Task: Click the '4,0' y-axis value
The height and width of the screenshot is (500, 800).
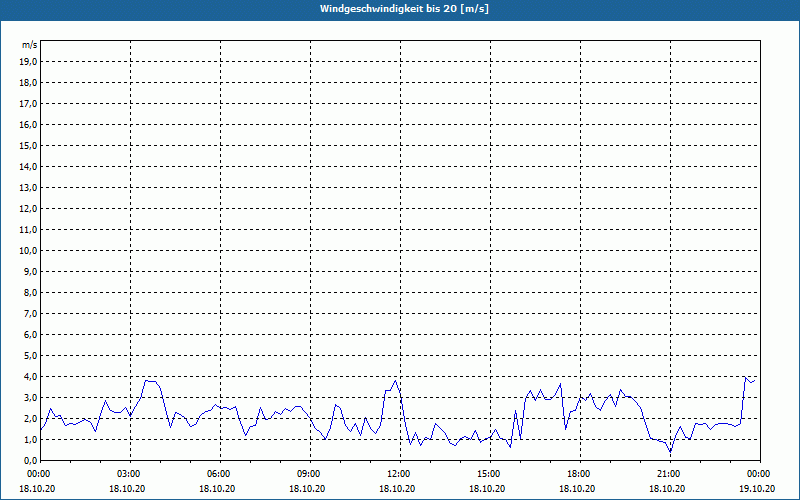Action: [31, 377]
